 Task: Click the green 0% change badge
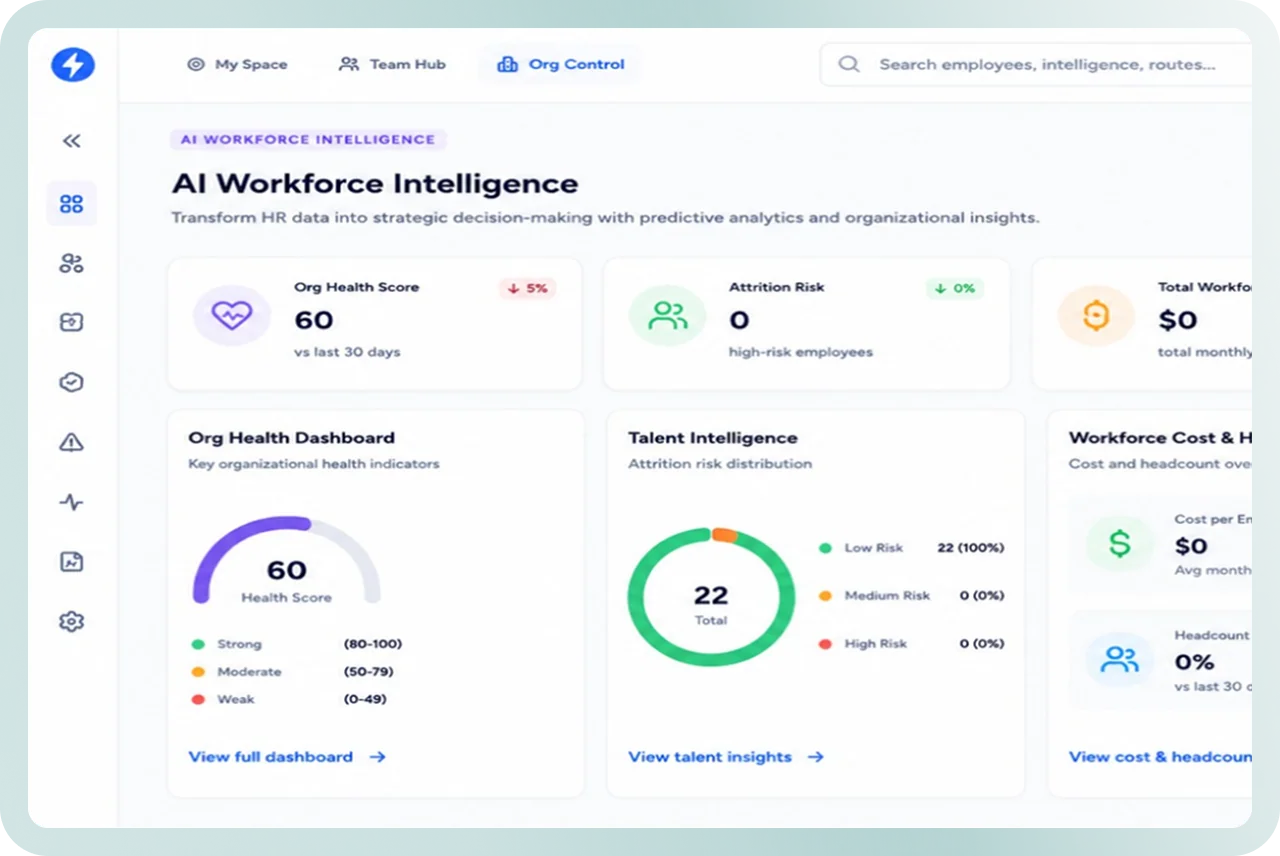point(955,288)
